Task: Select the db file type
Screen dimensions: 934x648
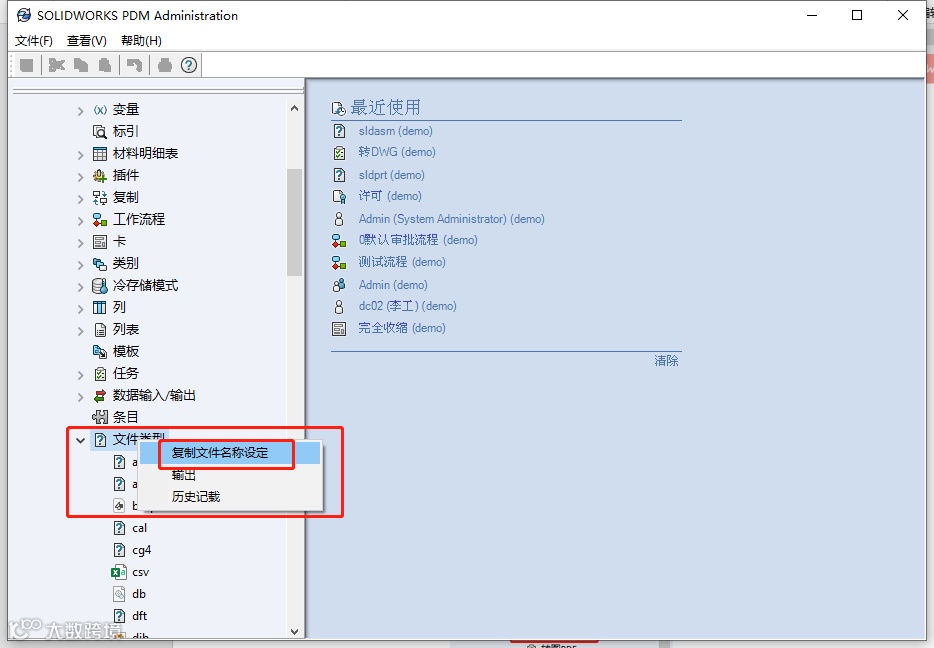Action: 138,594
